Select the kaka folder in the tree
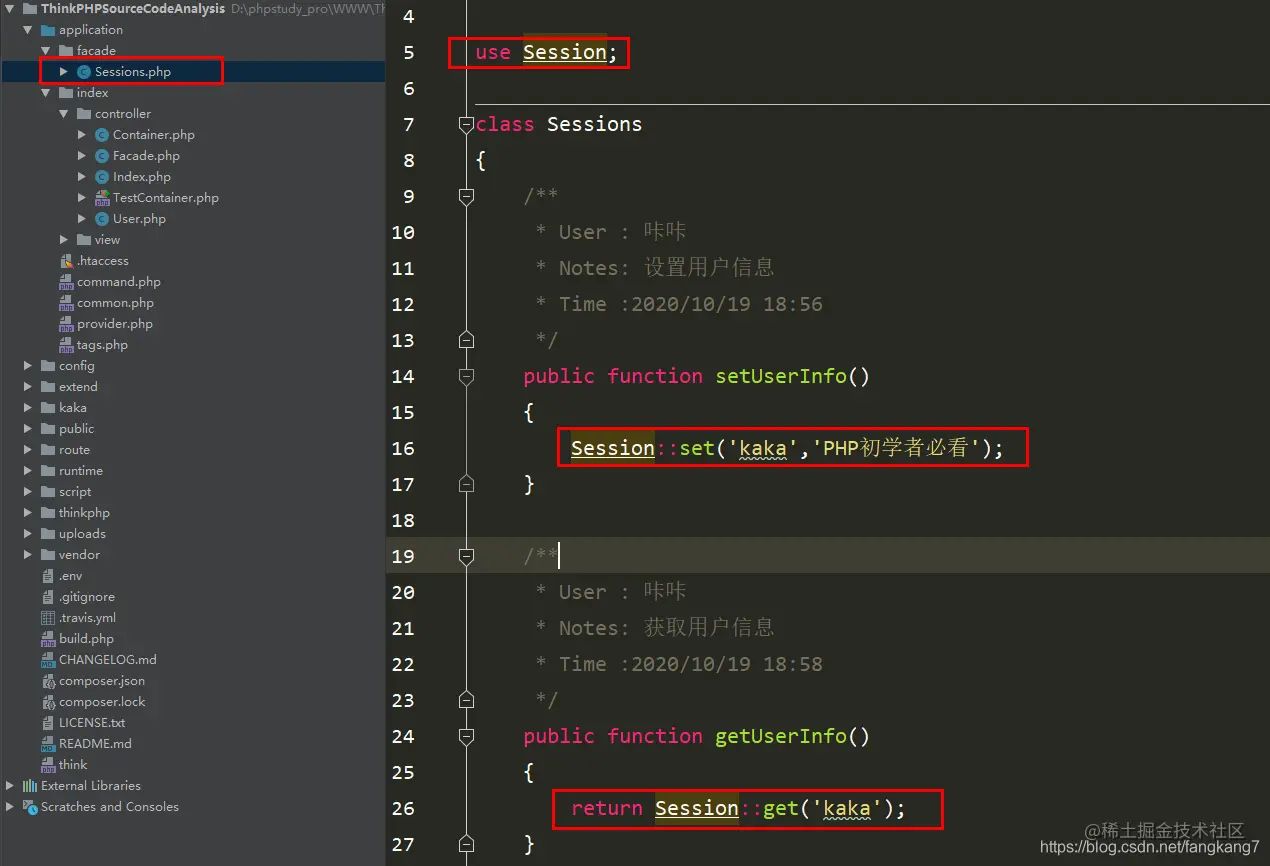The height and width of the screenshot is (866, 1270). pos(73,408)
